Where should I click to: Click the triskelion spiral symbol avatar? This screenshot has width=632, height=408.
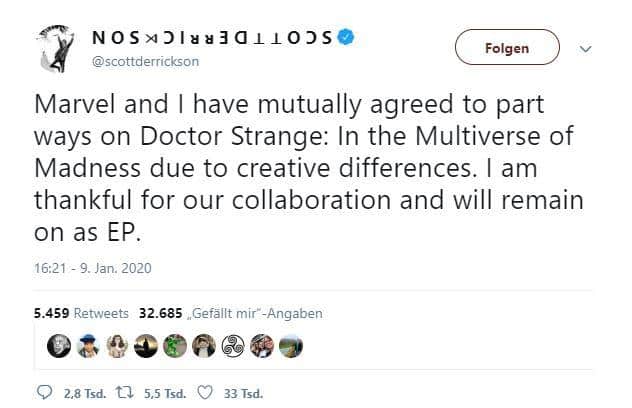233,346
